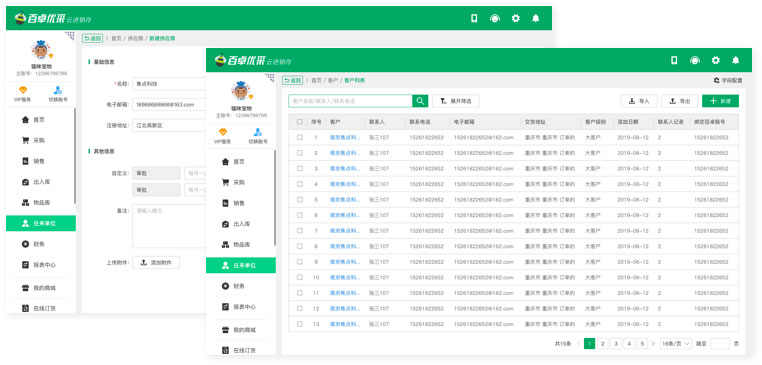This screenshot has width=762, height=365.
Task: Click 供应商 breadcrumb in back window
Action: click(x=135, y=38)
